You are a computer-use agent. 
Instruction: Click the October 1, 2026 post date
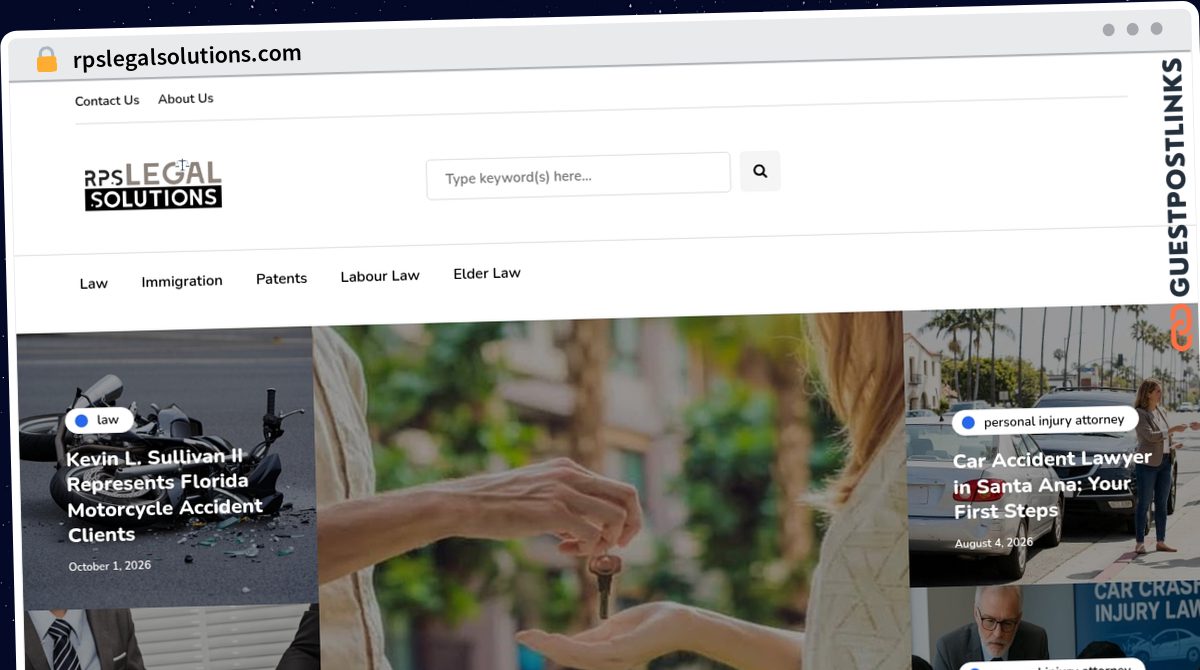[x=110, y=566]
